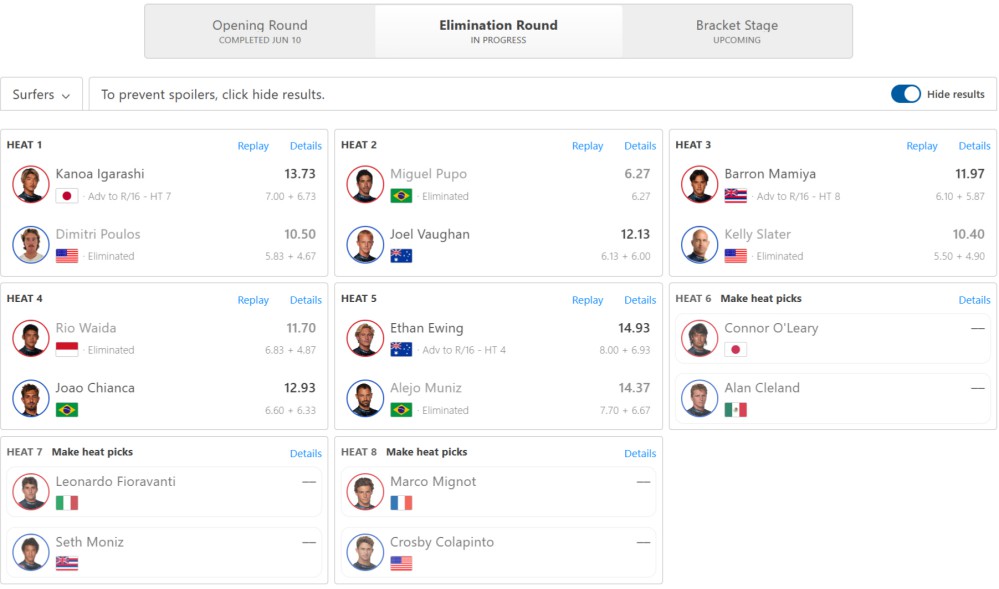
Task: Open Details link for Heat 7
Action: [306, 454]
